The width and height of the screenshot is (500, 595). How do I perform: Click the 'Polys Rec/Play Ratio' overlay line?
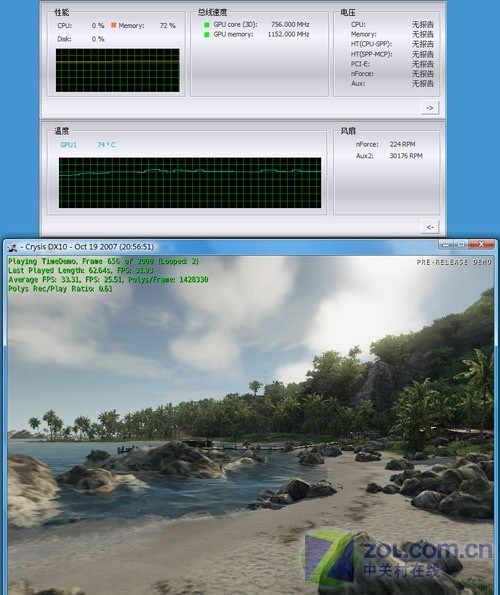point(60,288)
